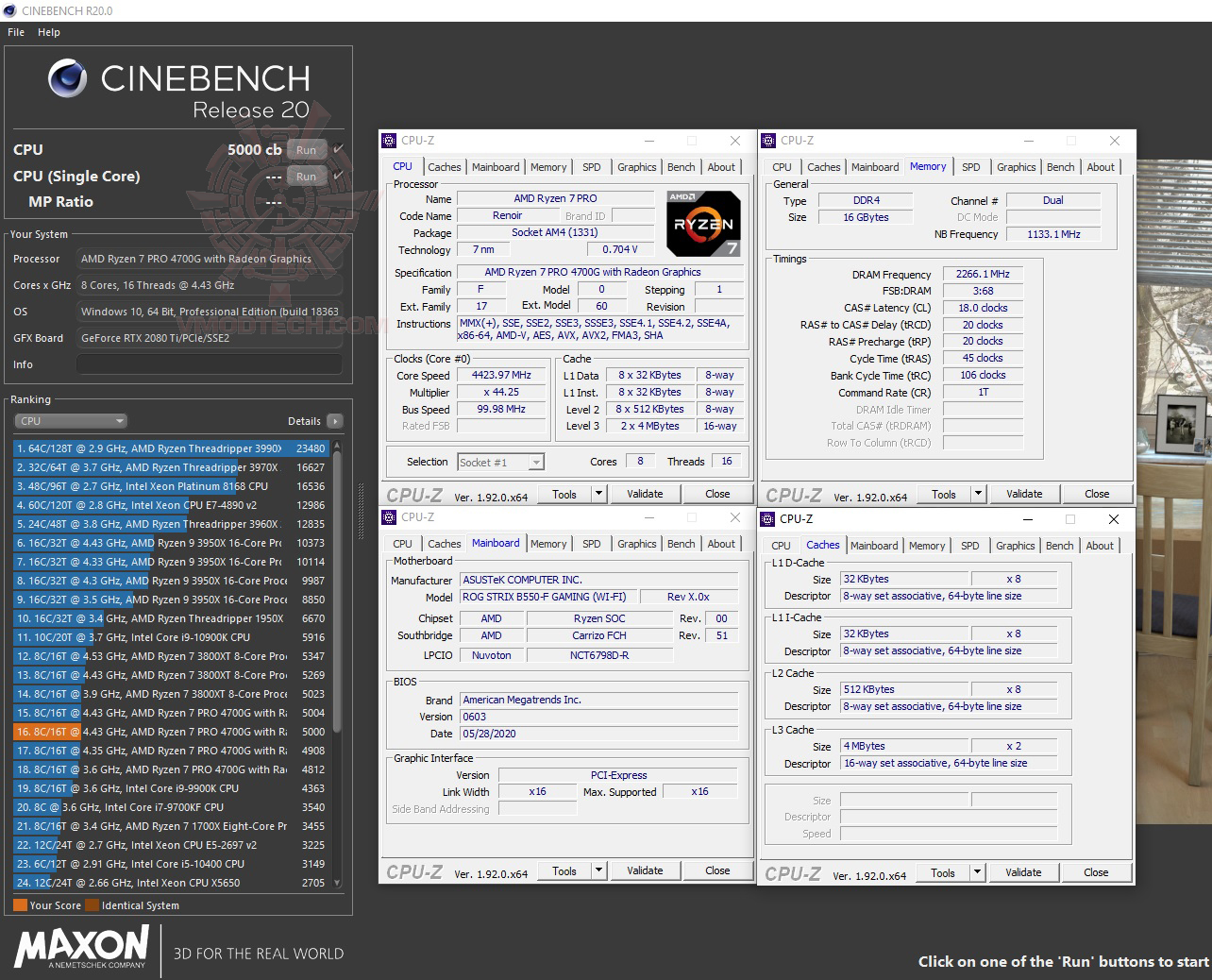Select the rank 11 Intel Core i9-10900K row
1212x980 pixels.
171,637
